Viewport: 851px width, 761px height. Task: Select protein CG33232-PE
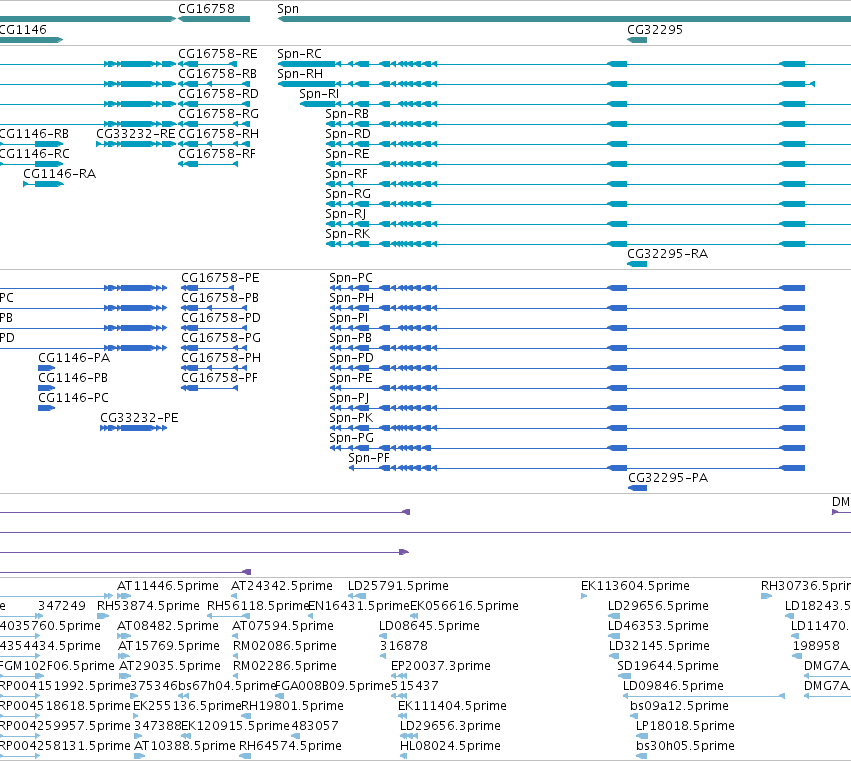[x=139, y=418]
